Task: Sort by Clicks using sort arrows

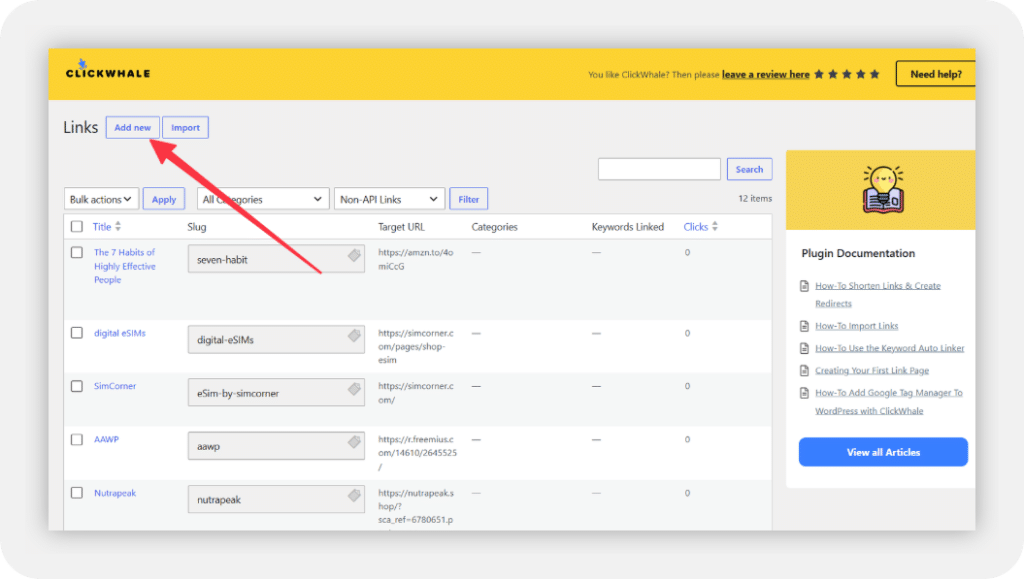Action: click(x=715, y=227)
